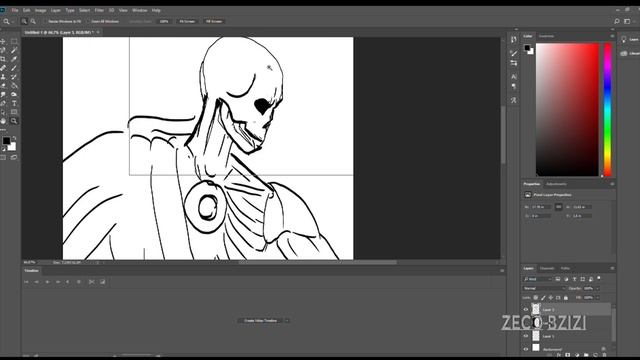Screen dimensions: 640x360
Task: Toggle Resize Windows to Fit checkbox
Action: click(44, 21)
